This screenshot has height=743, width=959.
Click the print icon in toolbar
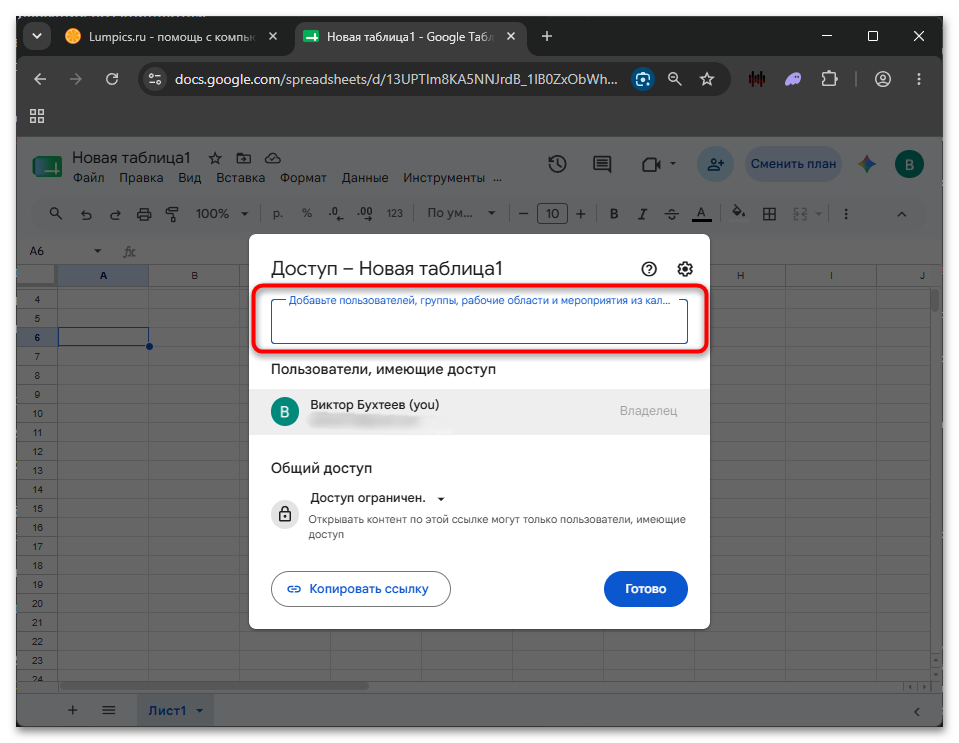click(144, 215)
